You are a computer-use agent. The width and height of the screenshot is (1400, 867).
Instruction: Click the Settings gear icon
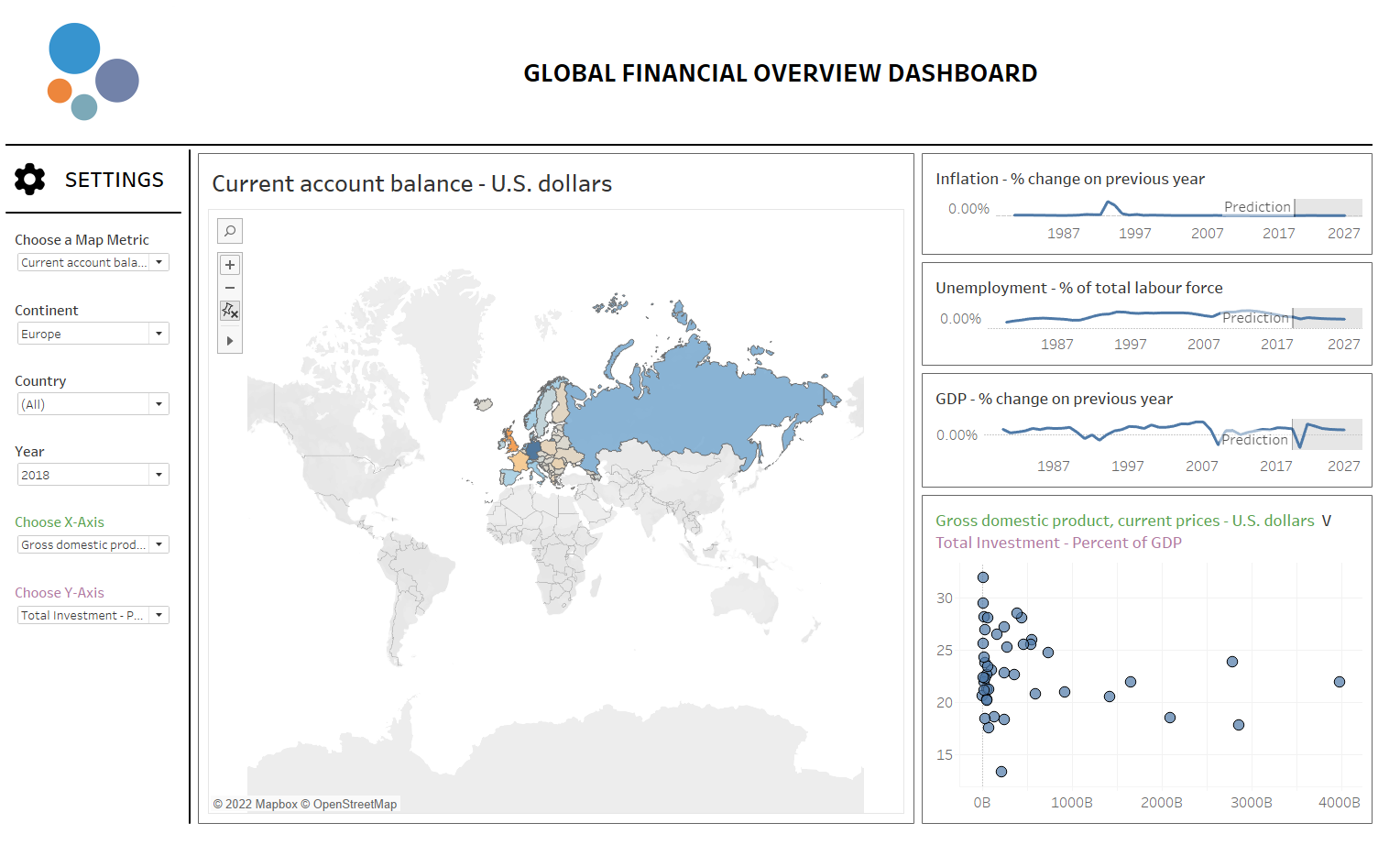tap(30, 180)
